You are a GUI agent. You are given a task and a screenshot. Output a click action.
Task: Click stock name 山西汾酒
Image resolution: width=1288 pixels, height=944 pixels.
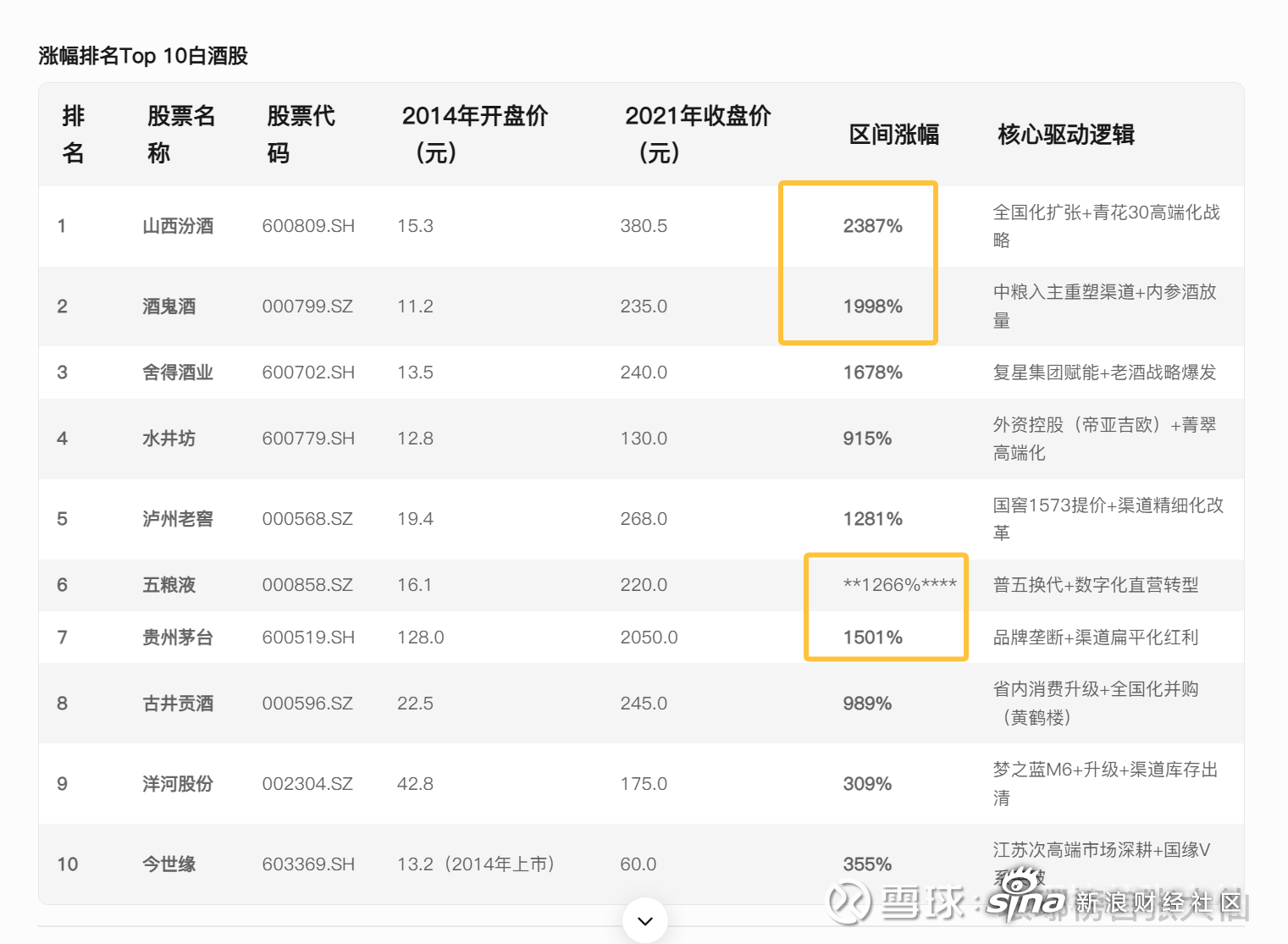click(178, 226)
